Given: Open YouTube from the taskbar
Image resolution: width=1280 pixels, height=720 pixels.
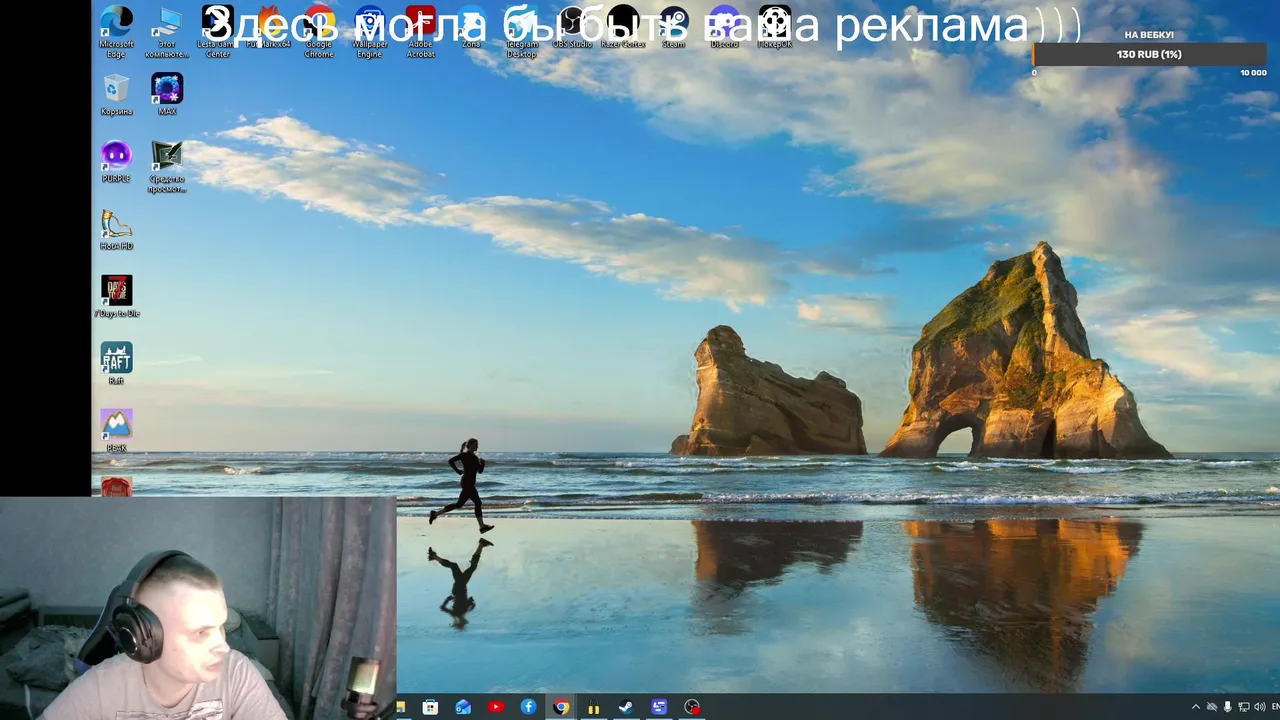Looking at the screenshot, I should tap(496, 707).
